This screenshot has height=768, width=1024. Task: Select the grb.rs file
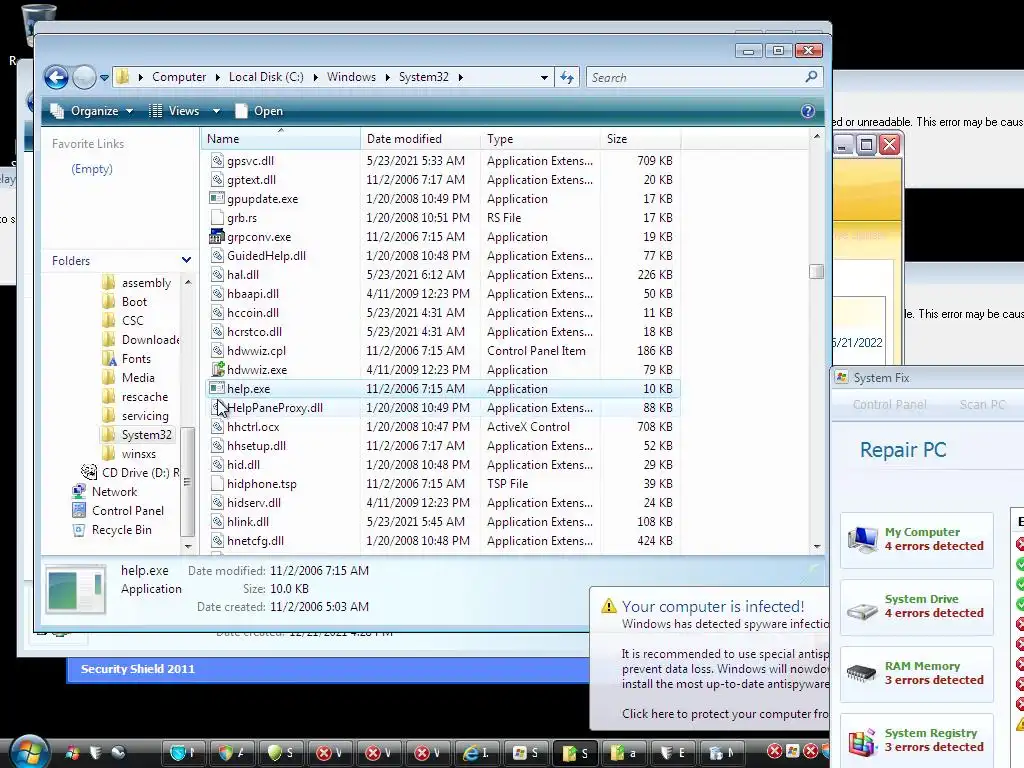(443, 217)
